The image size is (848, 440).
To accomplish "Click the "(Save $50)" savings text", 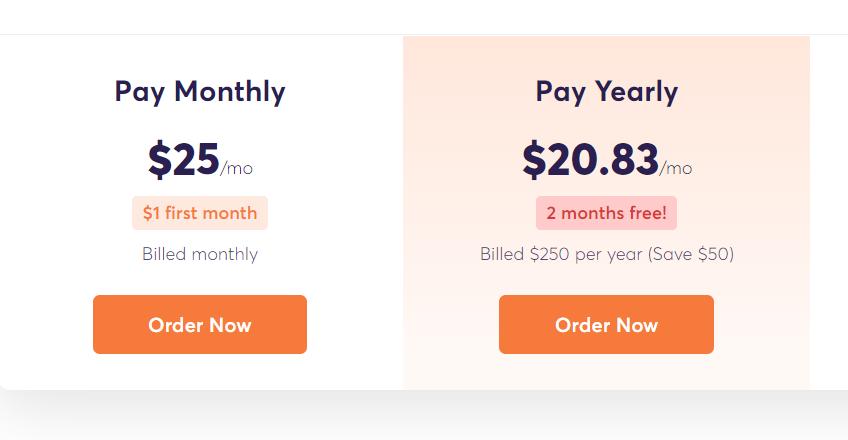I will (x=691, y=254).
